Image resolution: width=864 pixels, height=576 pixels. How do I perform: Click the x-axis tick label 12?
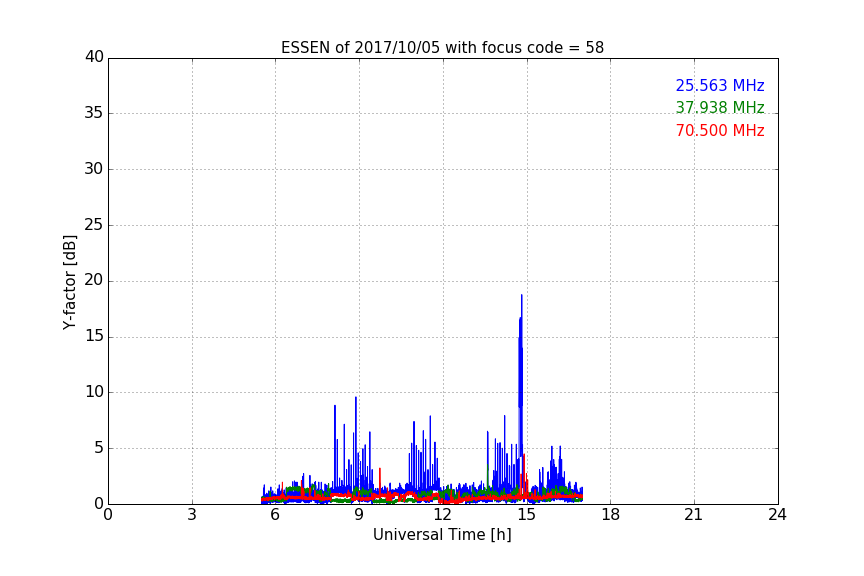(442, 515)
